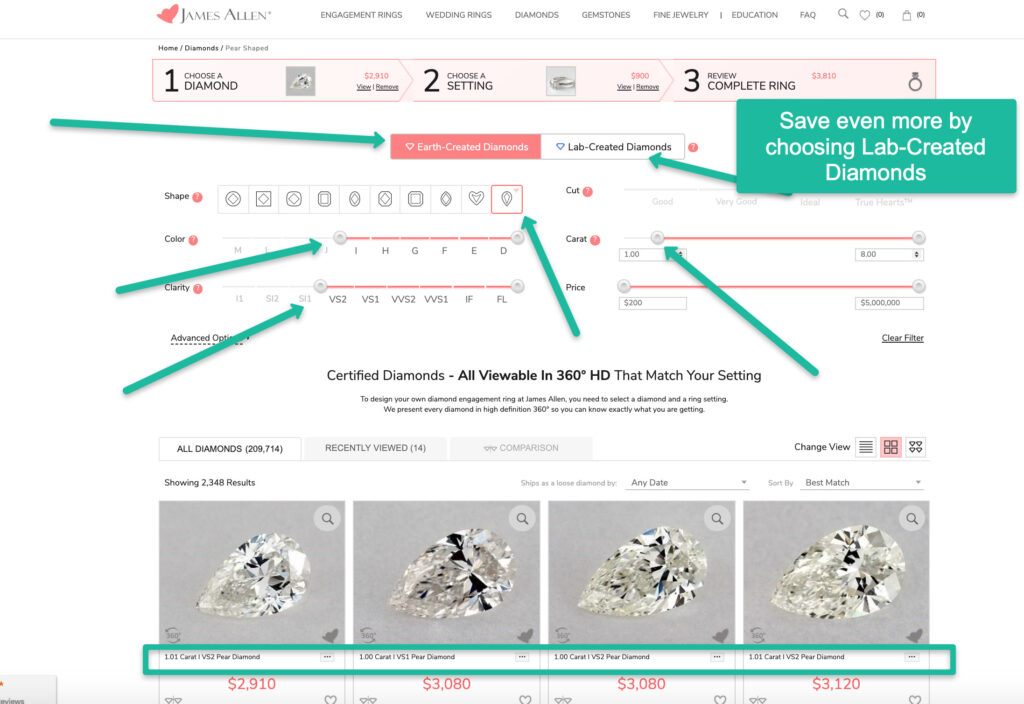Viewport: 1024px width, 704px height.
Task: Expand the Best Match sort dropdown
Action: pos(862,483)
